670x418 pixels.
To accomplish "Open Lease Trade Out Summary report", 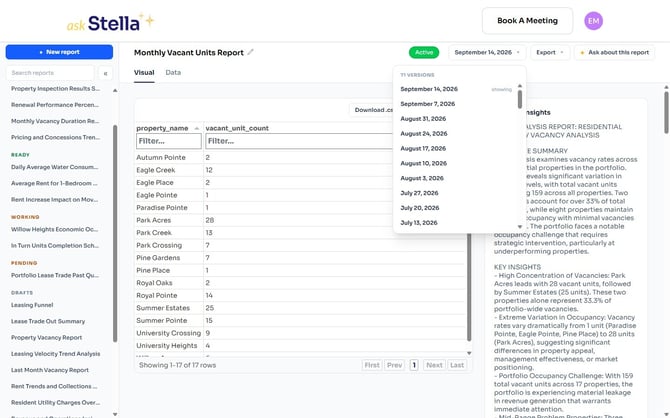I will (48, 321).
